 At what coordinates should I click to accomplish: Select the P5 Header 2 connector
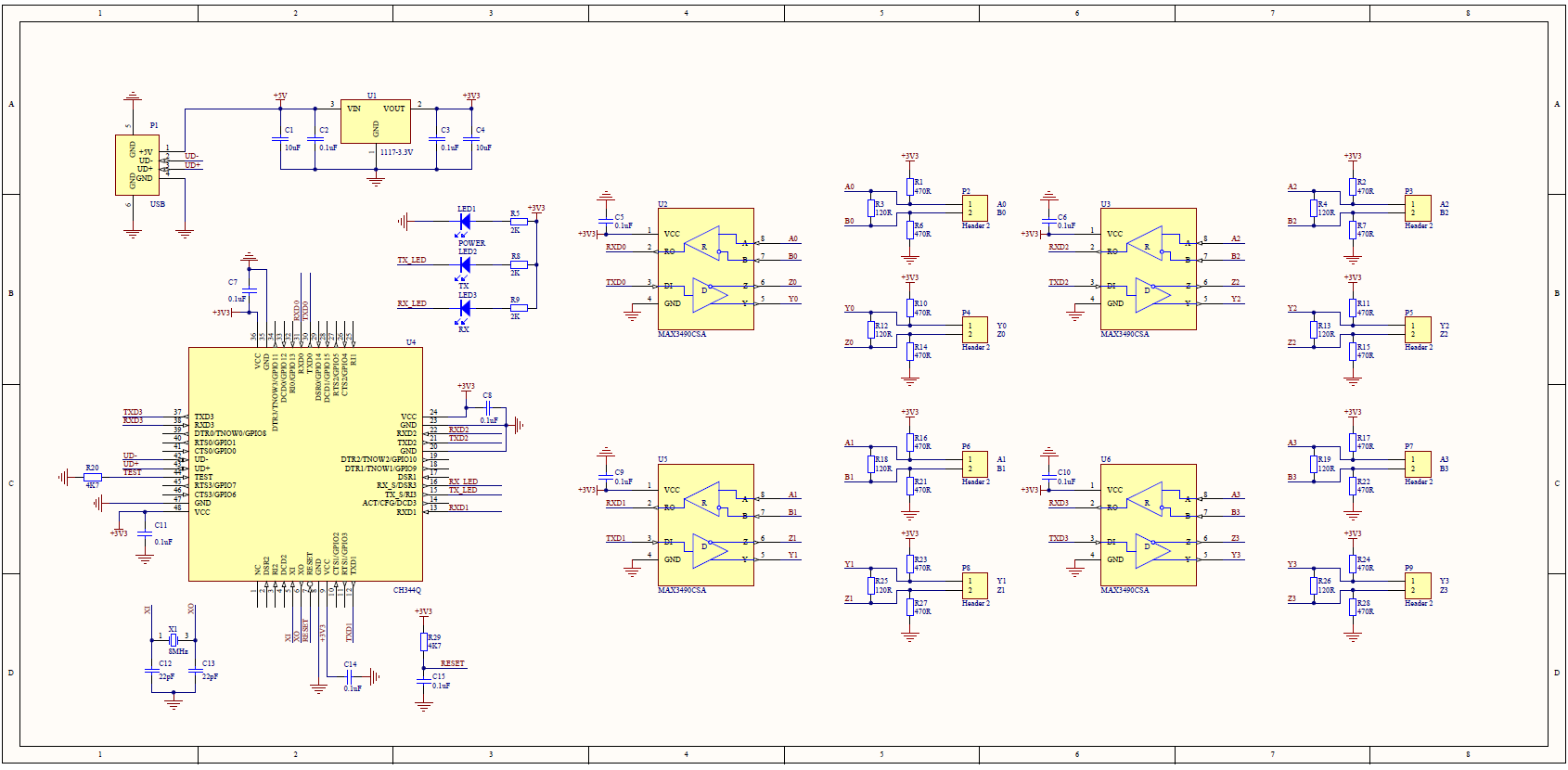click(x=1418, y=330)
